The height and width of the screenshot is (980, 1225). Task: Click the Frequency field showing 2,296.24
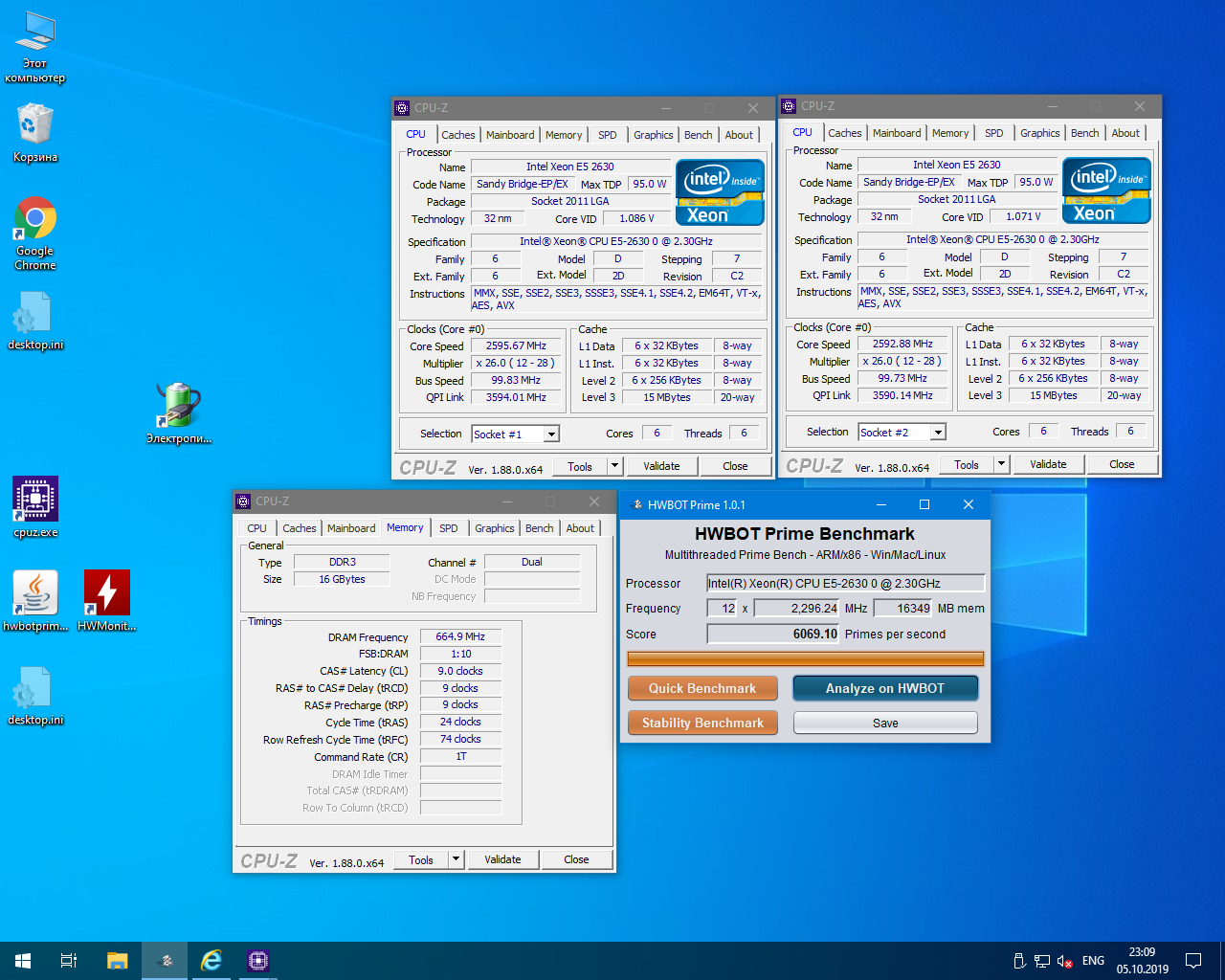(x=797, y=608)
